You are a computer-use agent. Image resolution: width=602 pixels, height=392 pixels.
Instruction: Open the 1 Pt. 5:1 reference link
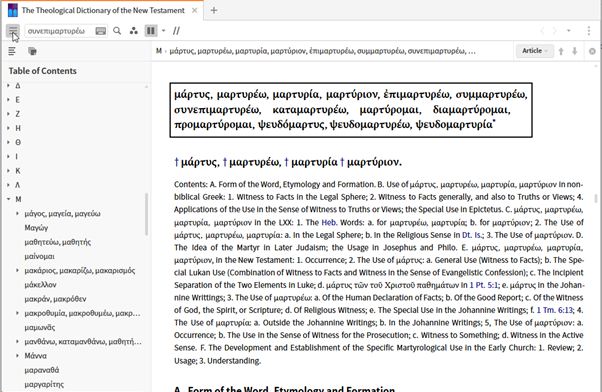484,285
